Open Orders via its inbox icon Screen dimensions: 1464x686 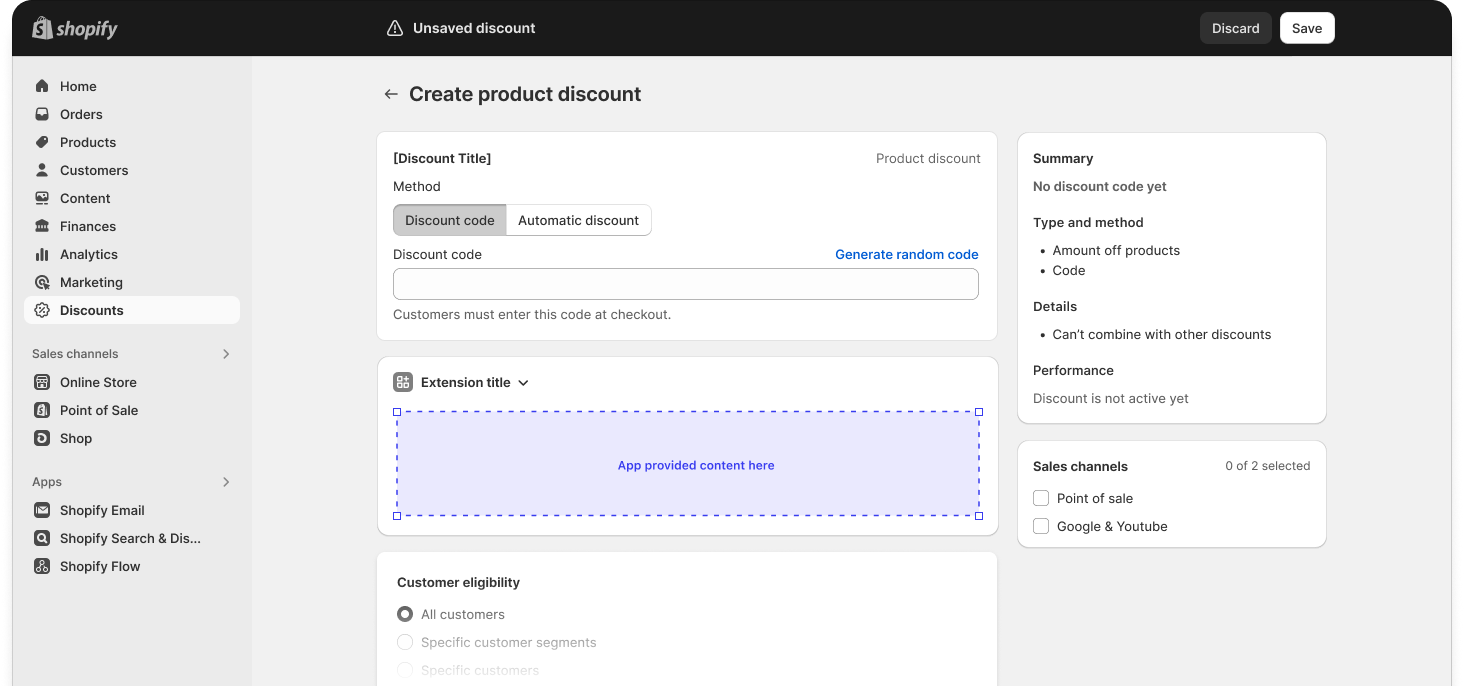click(42, 114)
